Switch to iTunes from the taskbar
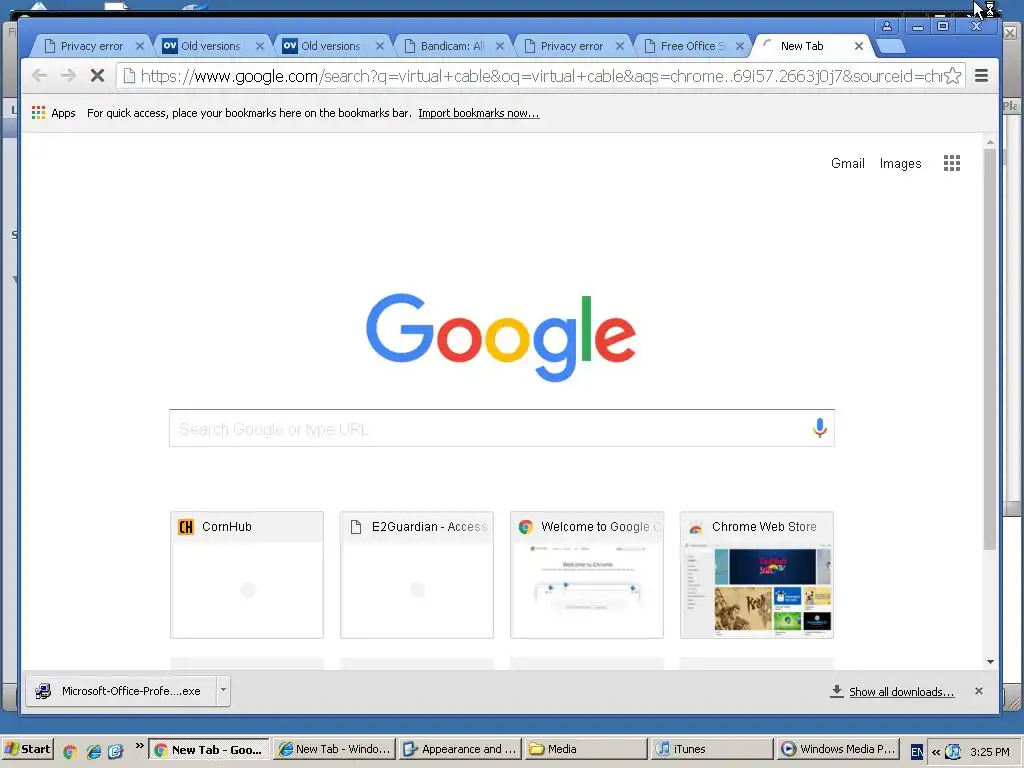The height and width of the screenshot is (768, 1024). pos(712,750)
